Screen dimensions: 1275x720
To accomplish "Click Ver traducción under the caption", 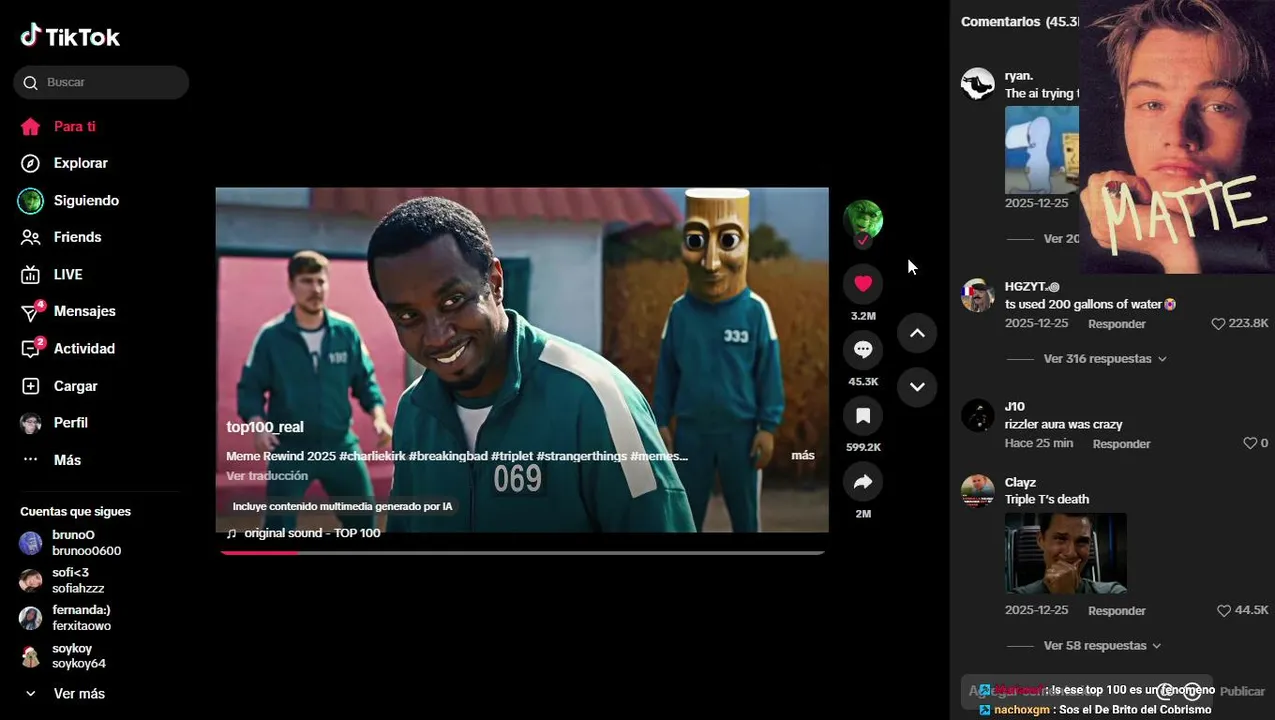I will (267, 476).
